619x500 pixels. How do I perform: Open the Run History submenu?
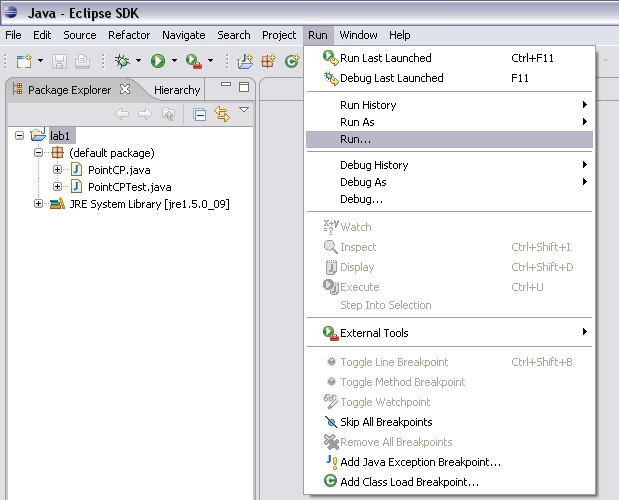tap(449, 105)
